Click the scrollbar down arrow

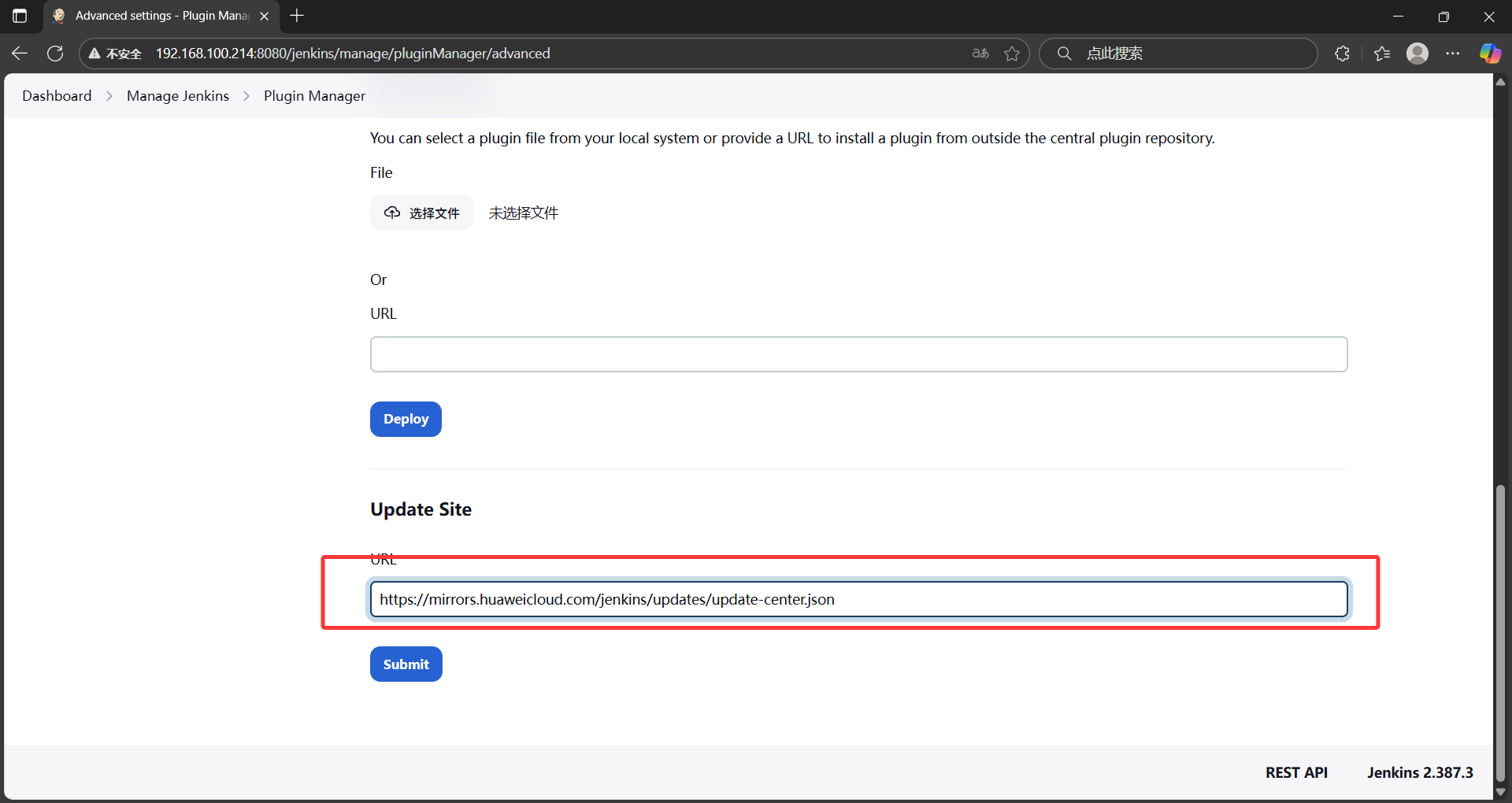[x=1501, y=791]
